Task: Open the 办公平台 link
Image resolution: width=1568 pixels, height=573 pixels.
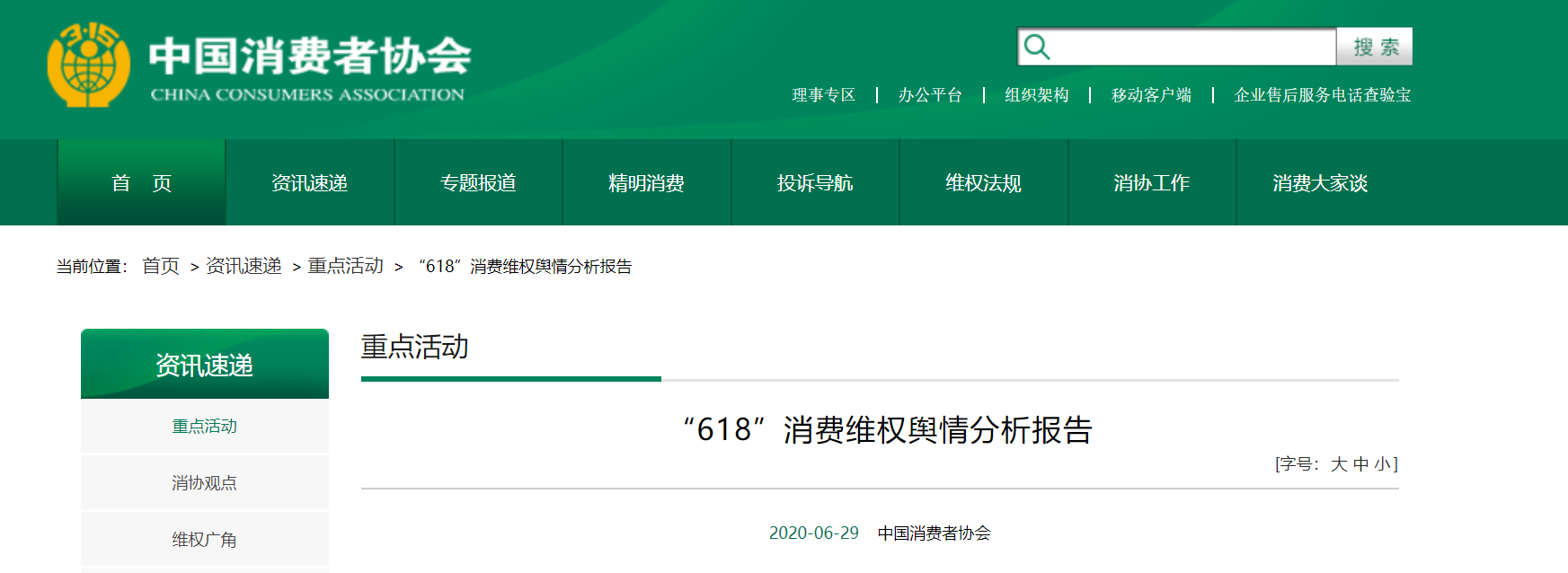Action: point(930,95)
